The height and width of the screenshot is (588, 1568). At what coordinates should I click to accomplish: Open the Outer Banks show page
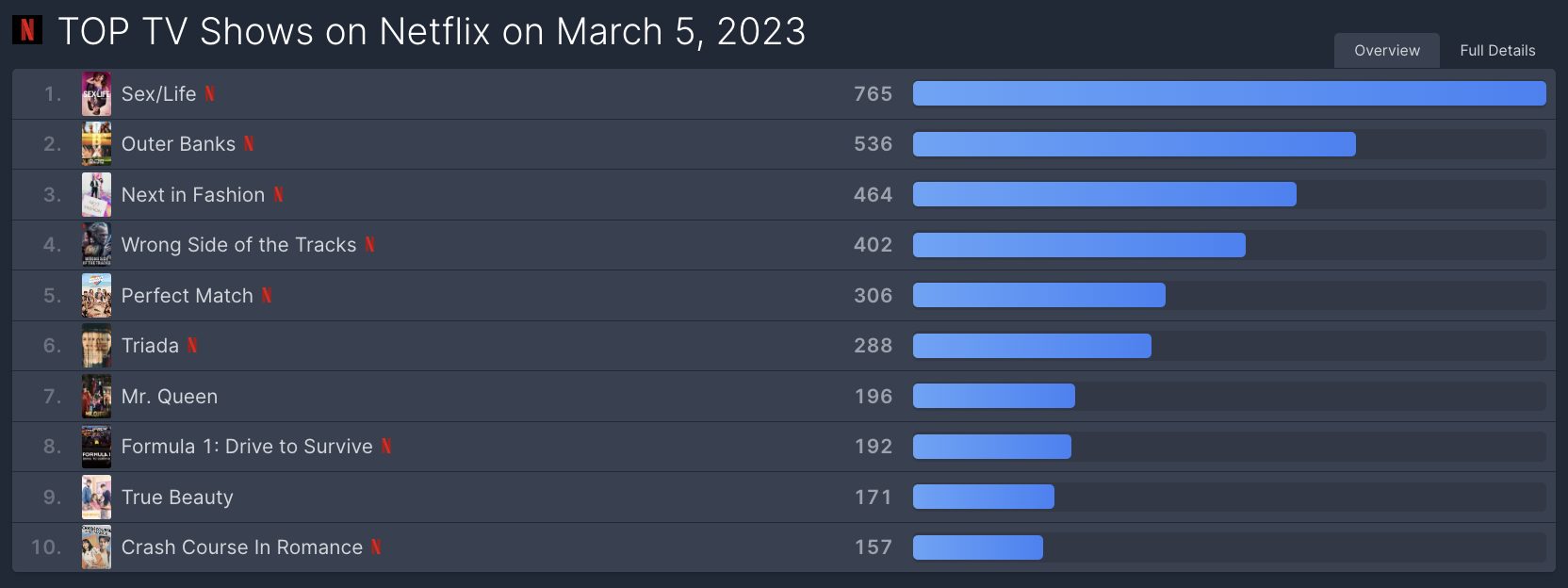tap(178, 144)
